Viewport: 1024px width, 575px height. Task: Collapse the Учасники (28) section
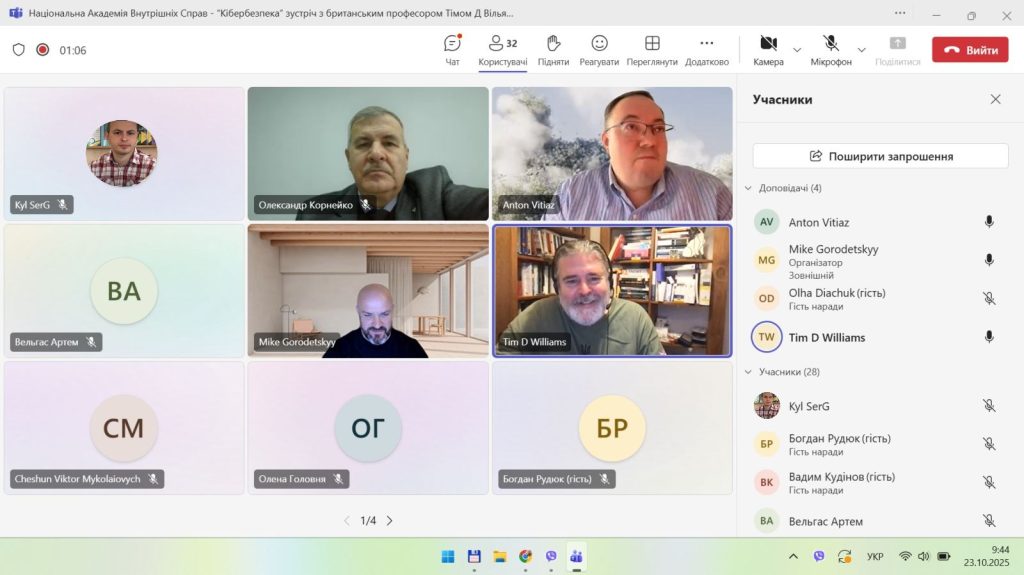click(x=748, y=372)
